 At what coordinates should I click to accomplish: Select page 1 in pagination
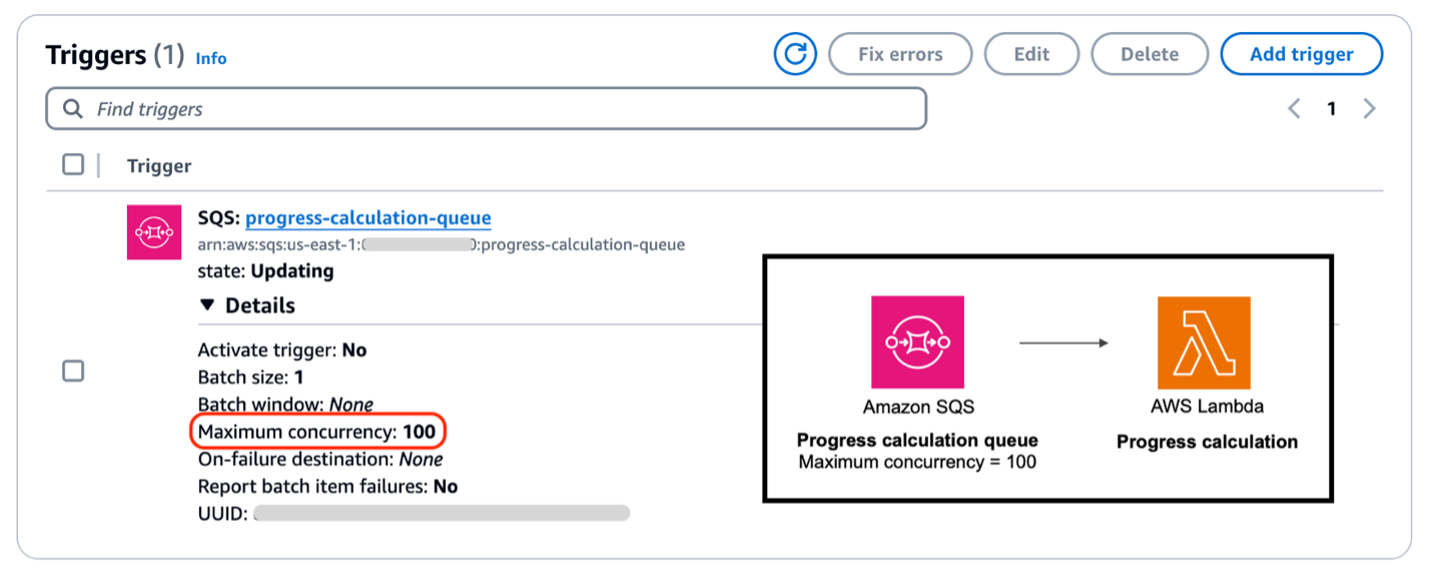(x=1331, y=108)
